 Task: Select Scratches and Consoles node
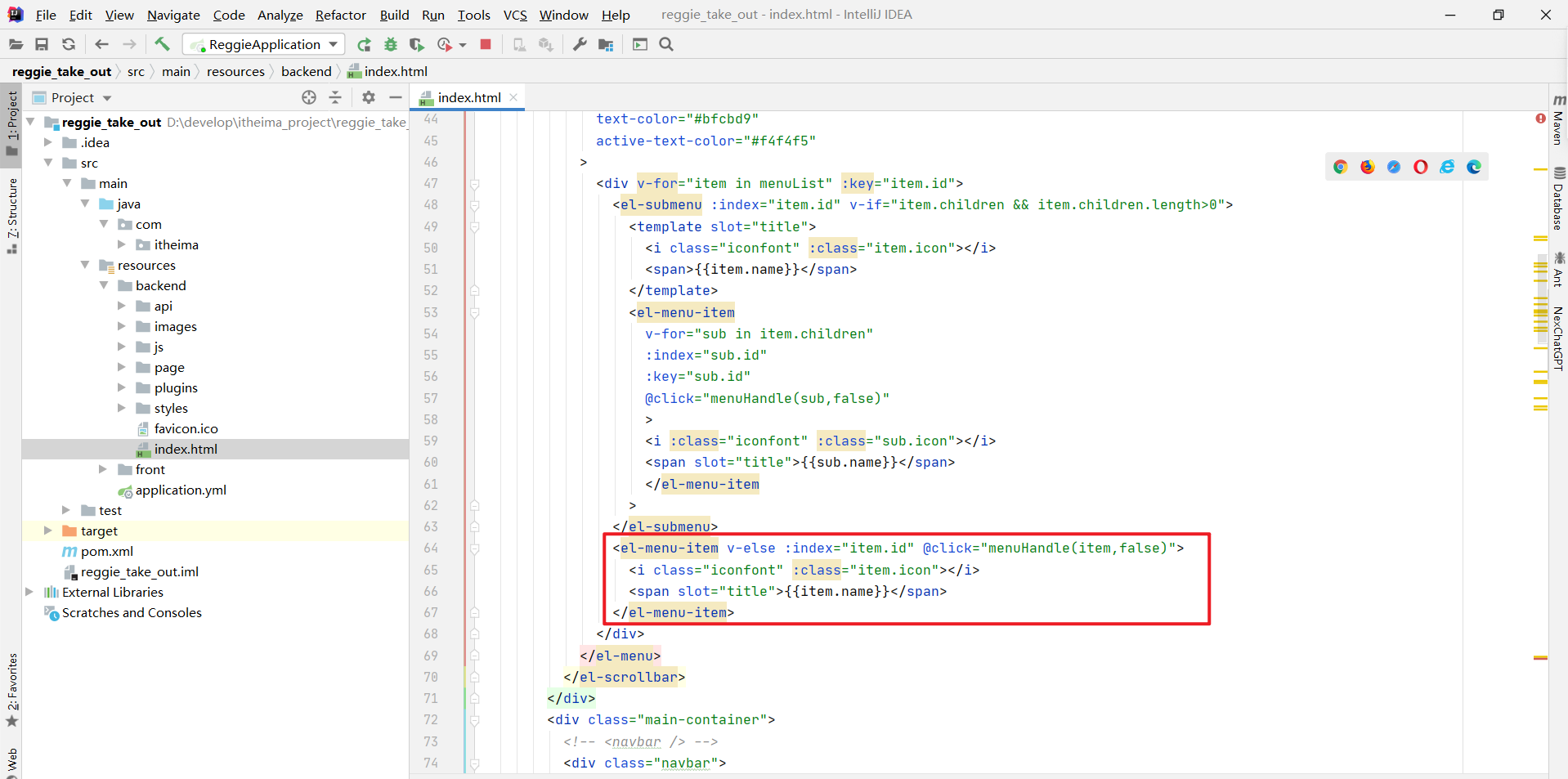pos(132,612)
